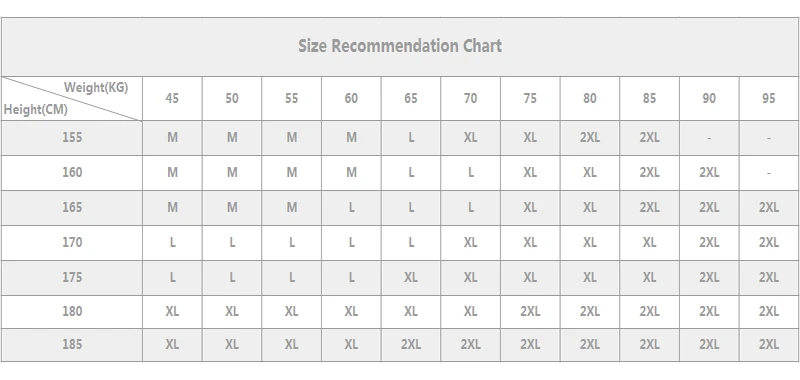Viewport: 800px width, 380px height.
Task: Click size cell for 155 cm, 65 kg
Action: (411, 137)
